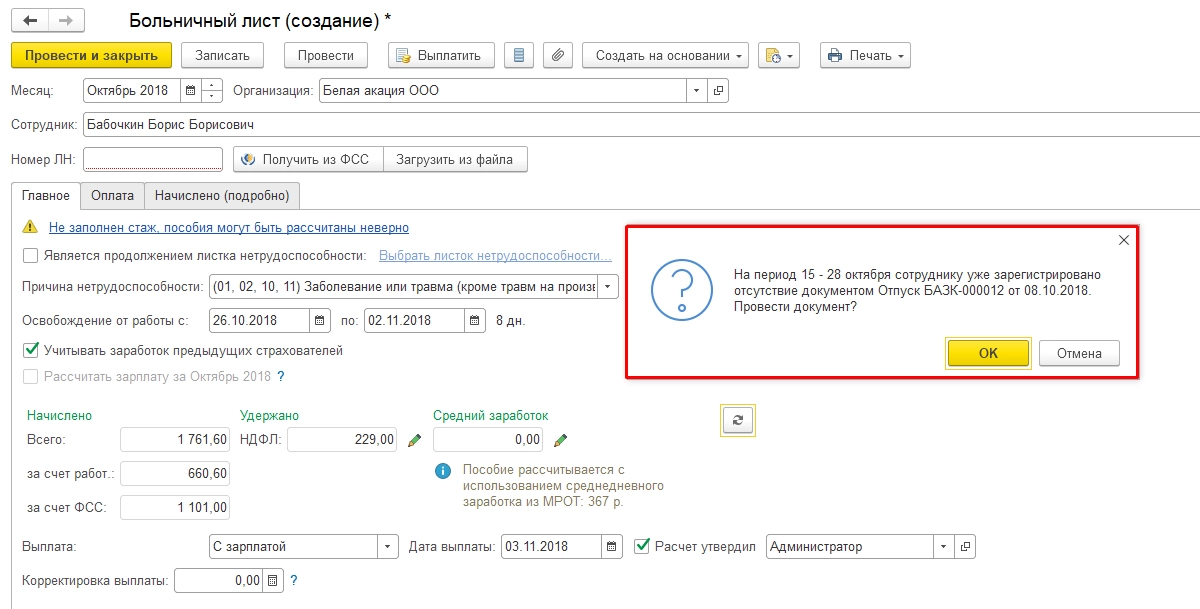Open Администратор user card icon

pyautogui.click(x=965, y=547)
